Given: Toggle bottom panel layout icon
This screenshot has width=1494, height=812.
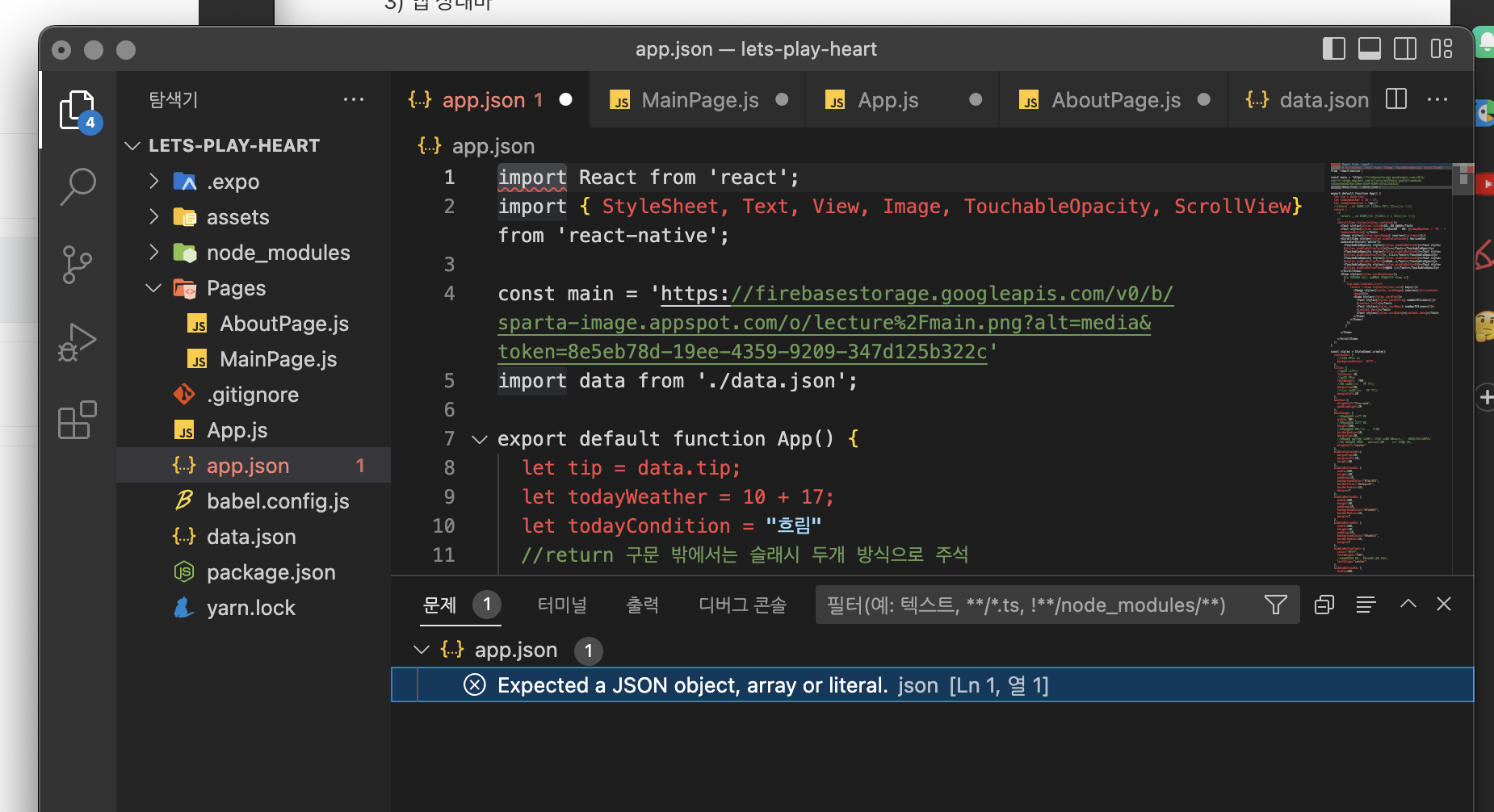Looking at the screenshot, I should pos(1369,49).
